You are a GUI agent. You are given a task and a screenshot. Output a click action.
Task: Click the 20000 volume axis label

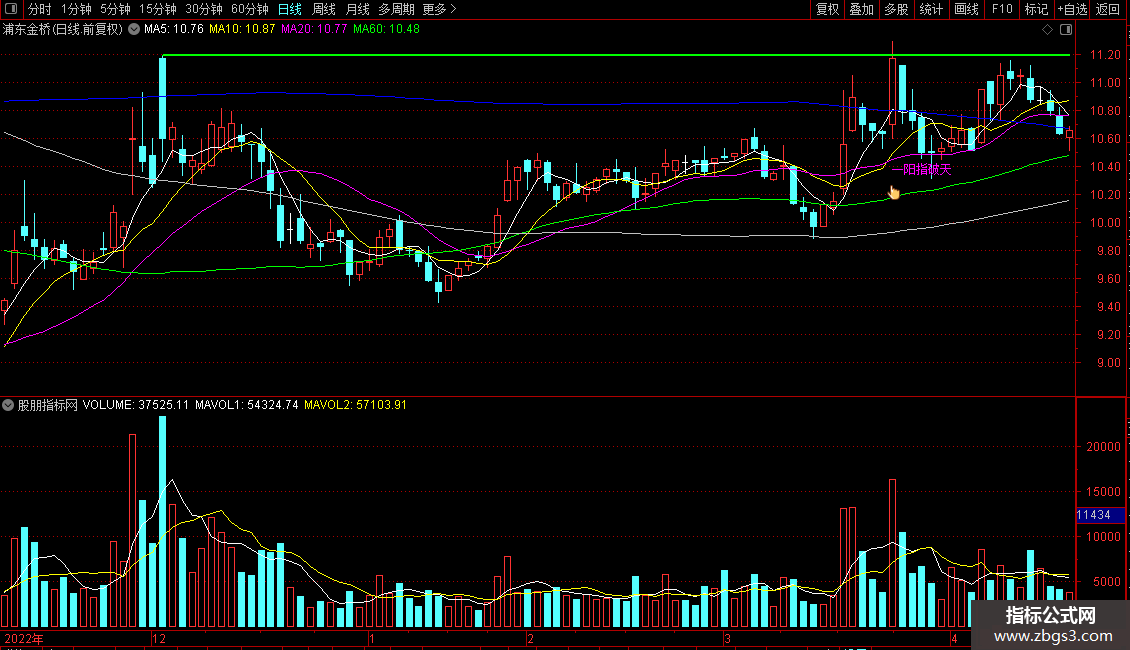pyautogui.click(x=1103, y=448)
